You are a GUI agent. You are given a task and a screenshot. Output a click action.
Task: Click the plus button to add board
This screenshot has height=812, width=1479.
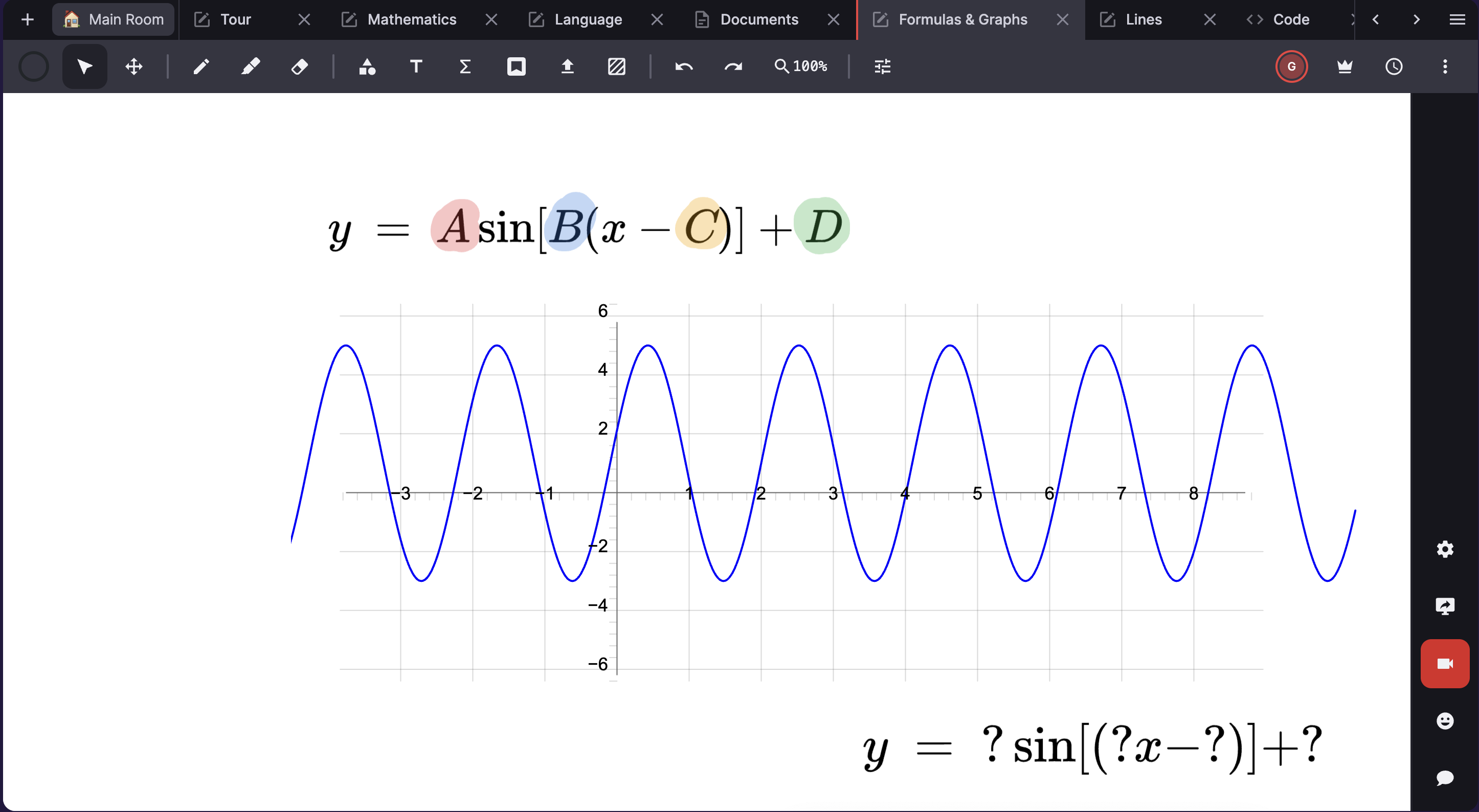coord(27,19)
